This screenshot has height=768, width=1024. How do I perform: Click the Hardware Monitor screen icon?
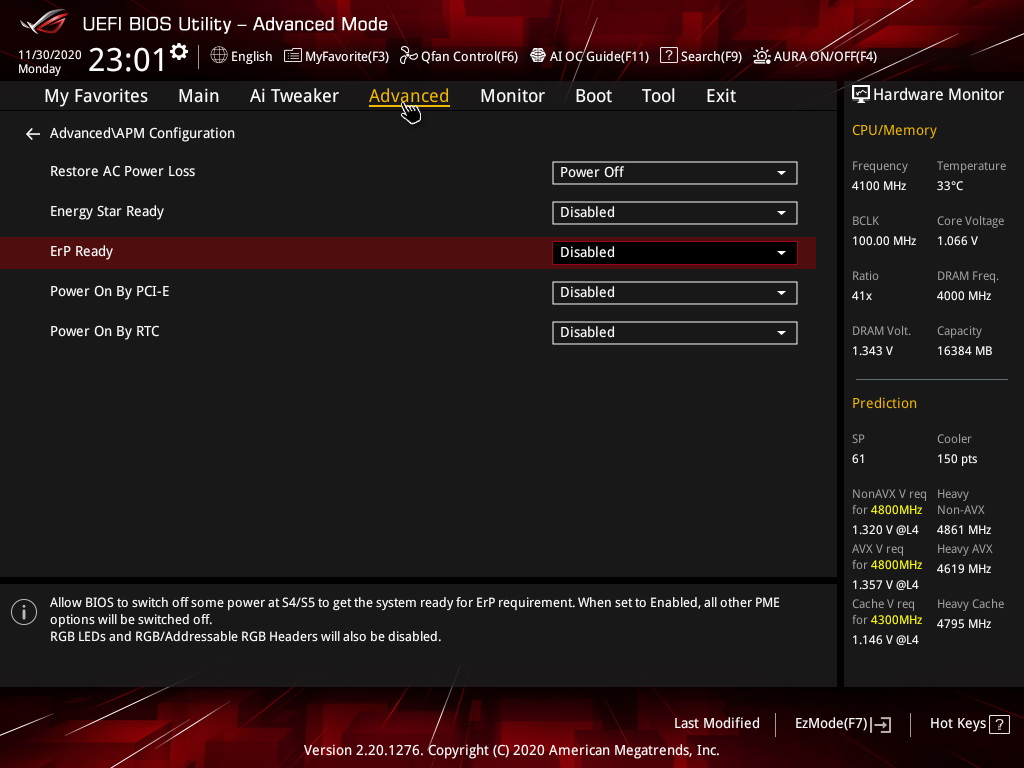coord(861,95)
